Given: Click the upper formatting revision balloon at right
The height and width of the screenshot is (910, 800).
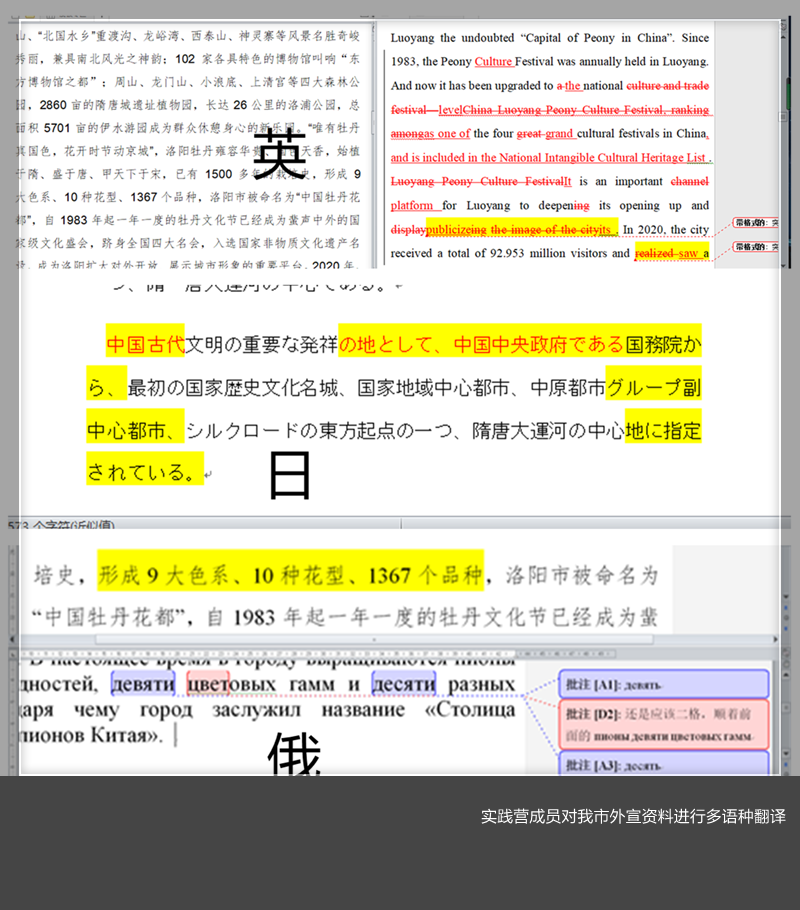Looking at the screenshot, I should [757, 222].
